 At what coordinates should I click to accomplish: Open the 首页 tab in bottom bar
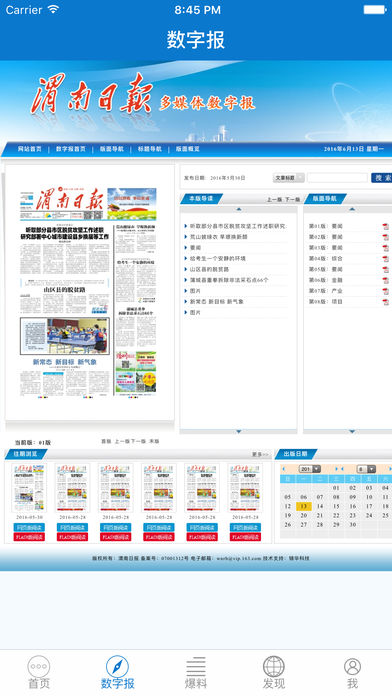(x=39, y=672)
